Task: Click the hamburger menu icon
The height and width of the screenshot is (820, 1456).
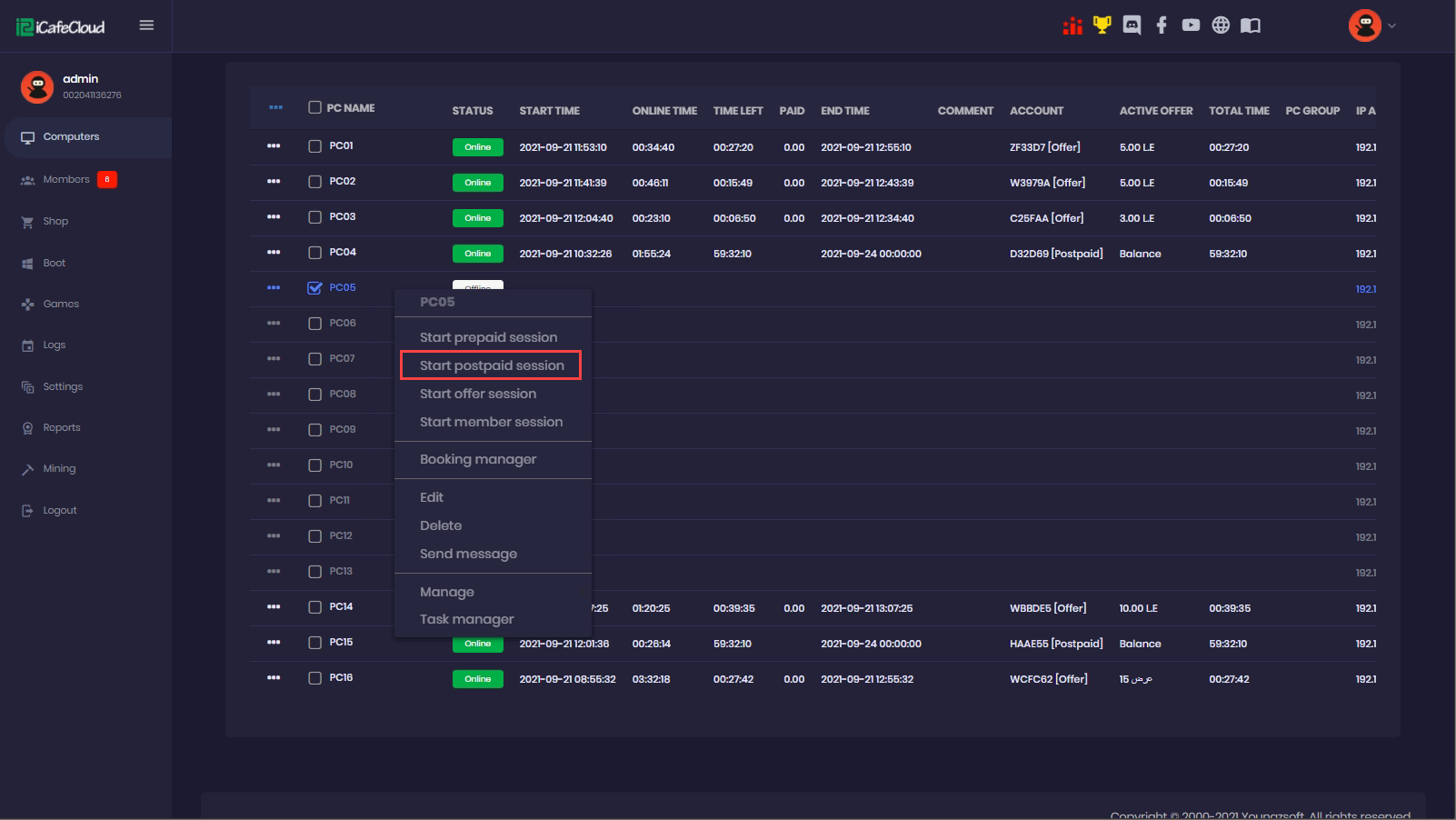Action: click(x=146, y=25)
